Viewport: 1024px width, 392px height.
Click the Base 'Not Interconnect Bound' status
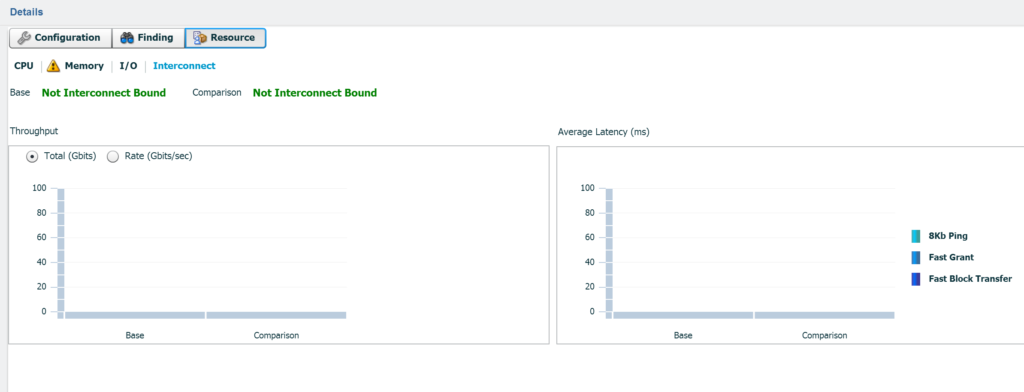click(104, 93)
